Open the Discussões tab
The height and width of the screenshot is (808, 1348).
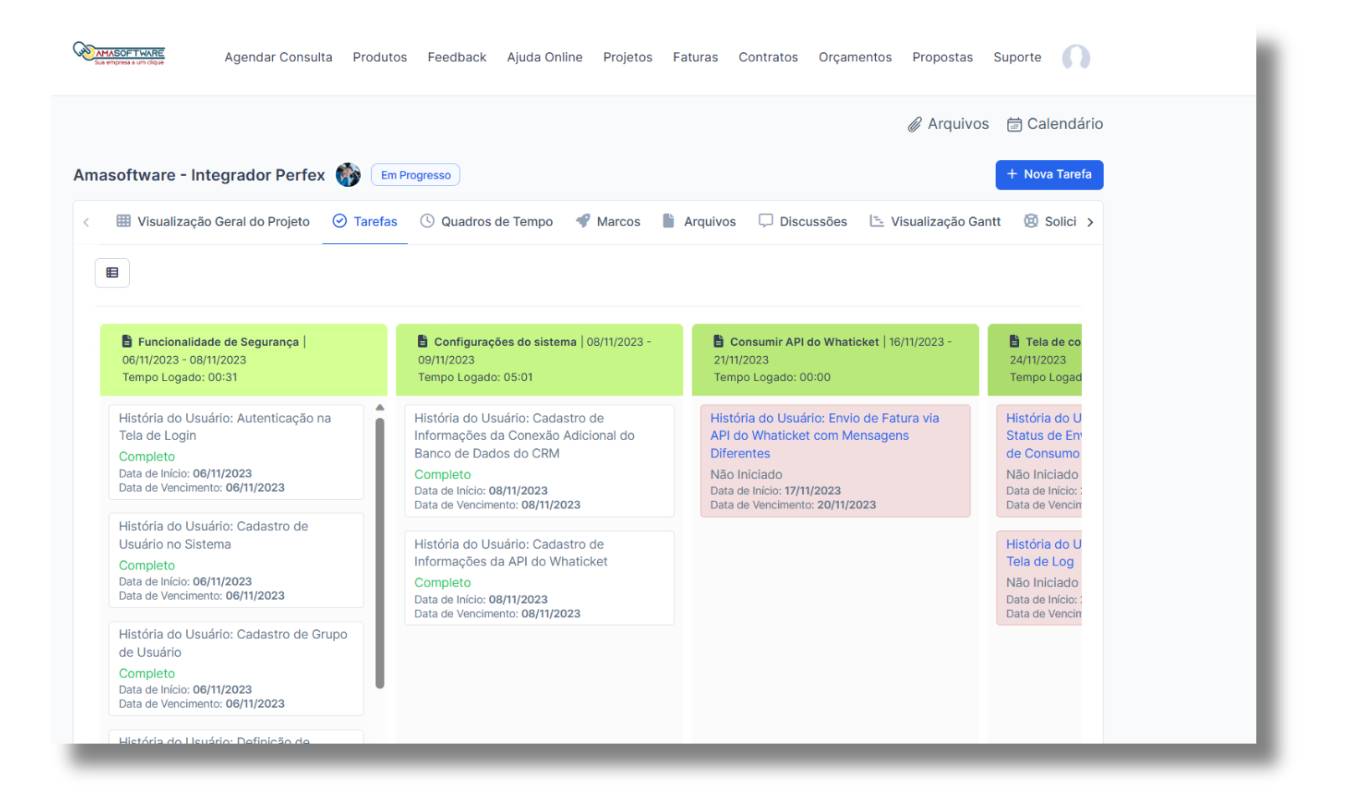point(802,222)
